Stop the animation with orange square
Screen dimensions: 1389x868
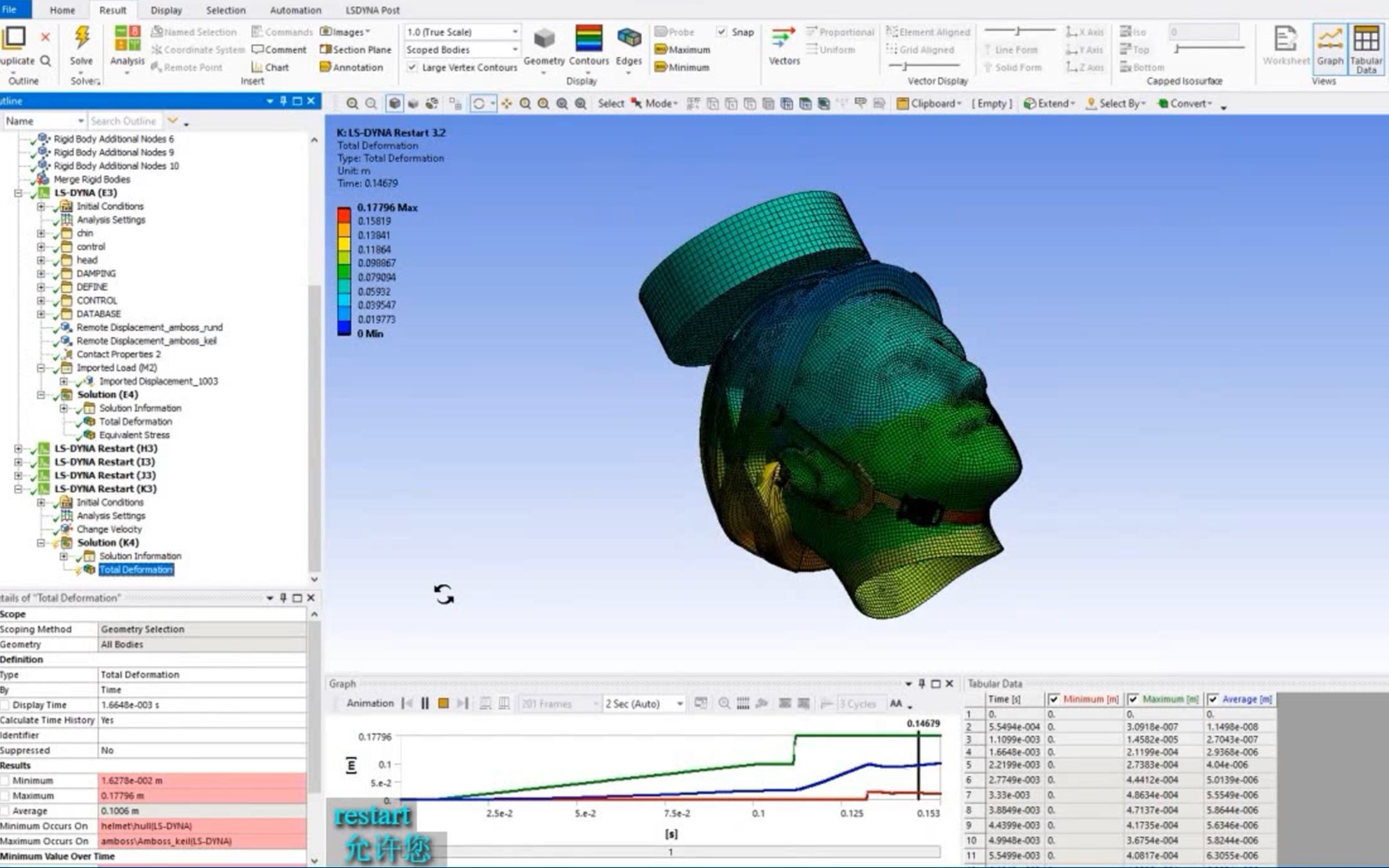443,704
